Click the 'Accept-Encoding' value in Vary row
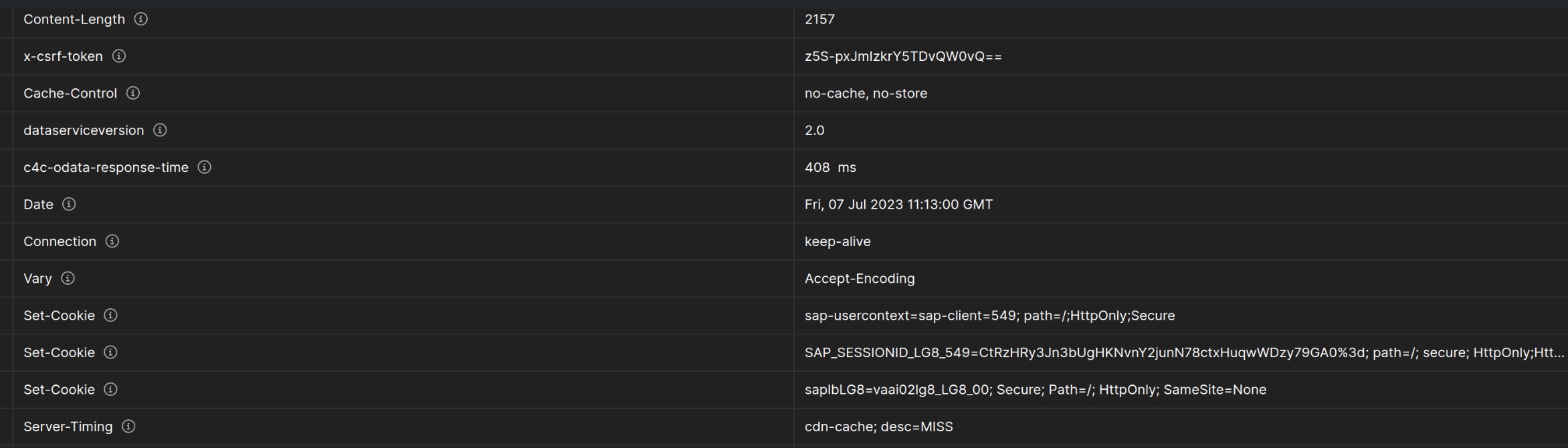 tap(860, 279)
